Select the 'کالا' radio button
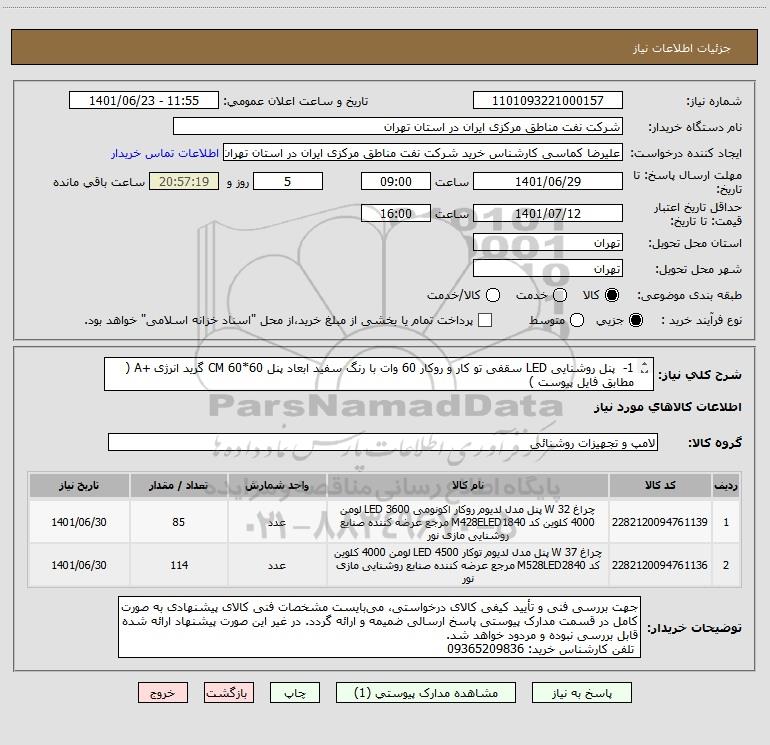Screen dimensions: 770x745 612,295
